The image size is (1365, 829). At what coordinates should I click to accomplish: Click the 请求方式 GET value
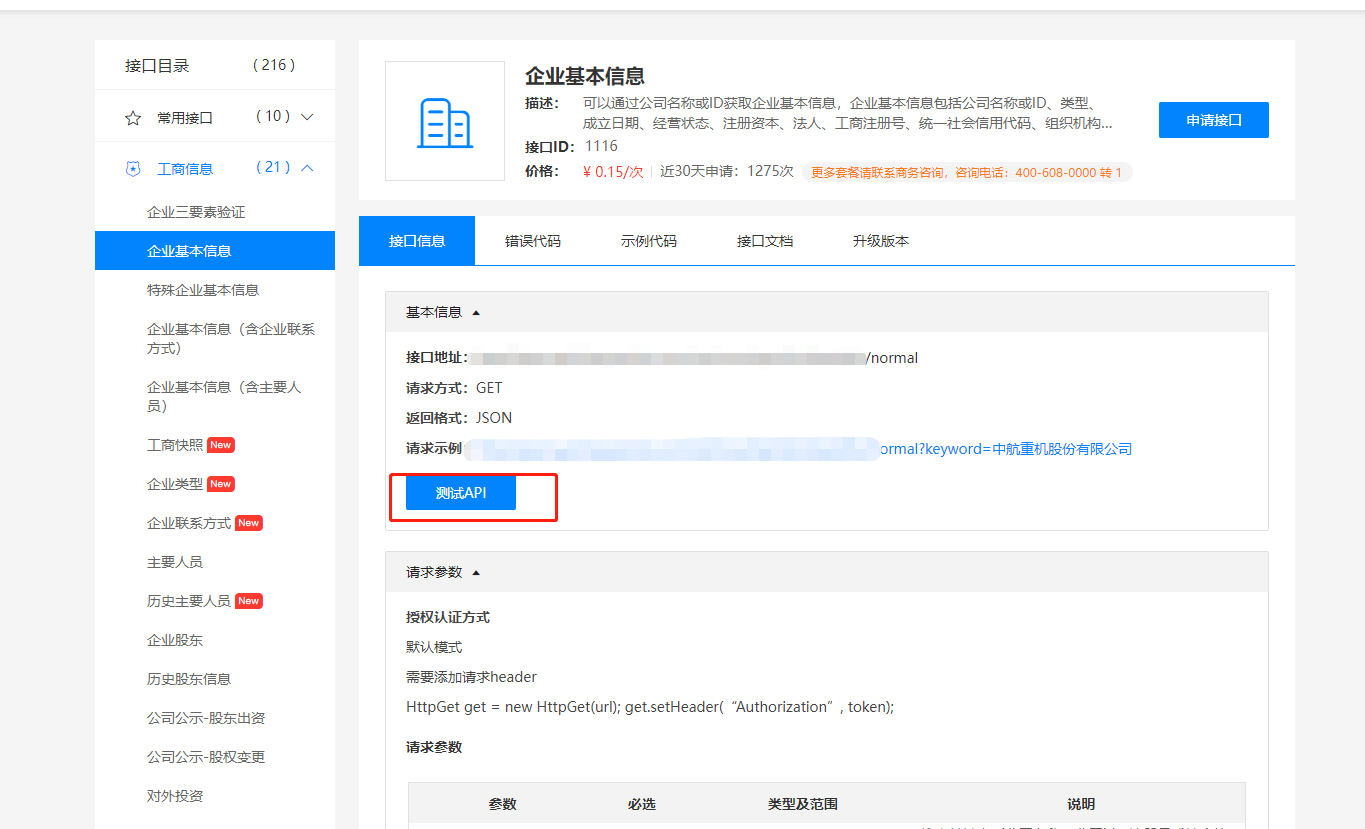point(489,388)
